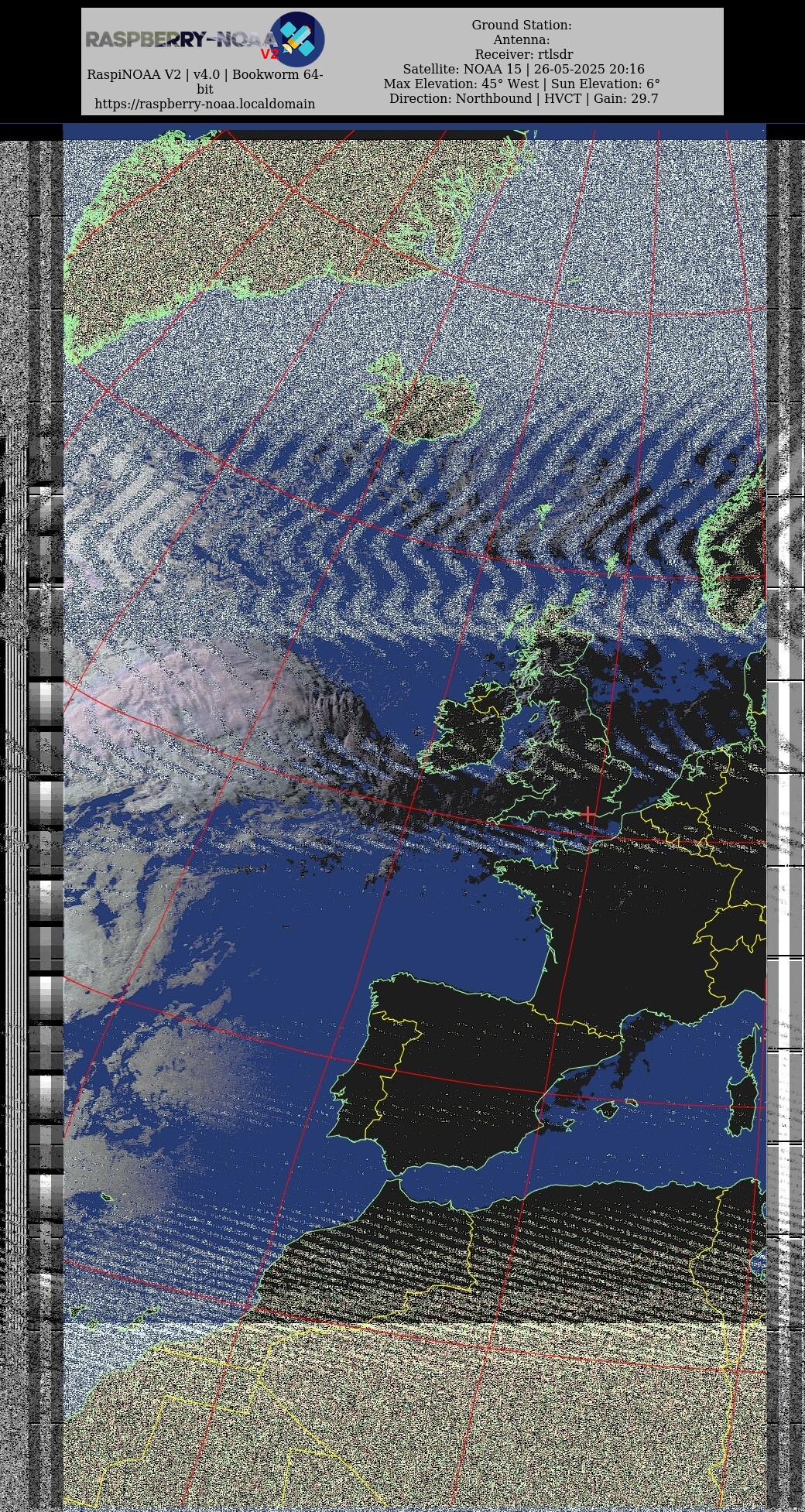This screenshot has width=805, height=1512.
Task: Click the "Receiver: rtlsdr" text
Action: click(x=524, y=54)
